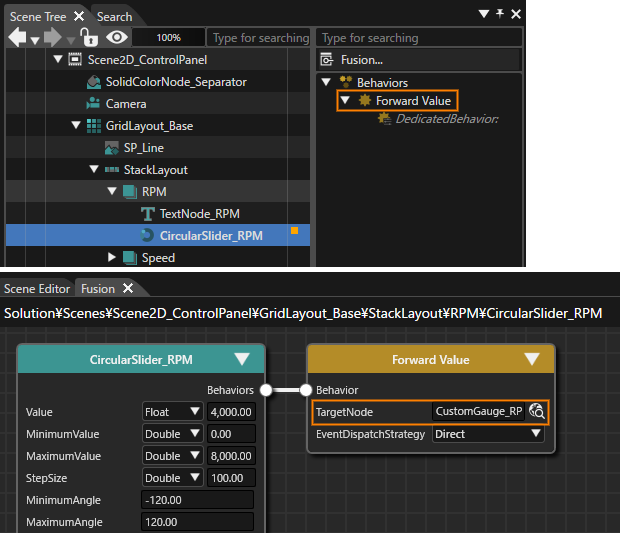Close the Scene Tree tab
620x533 pixels.
pyautogui.click(x=79, y=16)
